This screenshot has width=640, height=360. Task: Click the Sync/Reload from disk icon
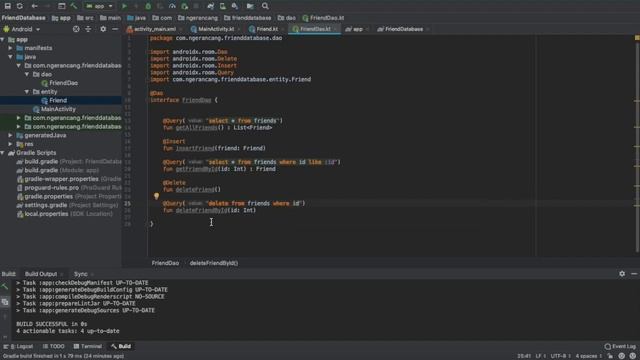coord(20,6)
